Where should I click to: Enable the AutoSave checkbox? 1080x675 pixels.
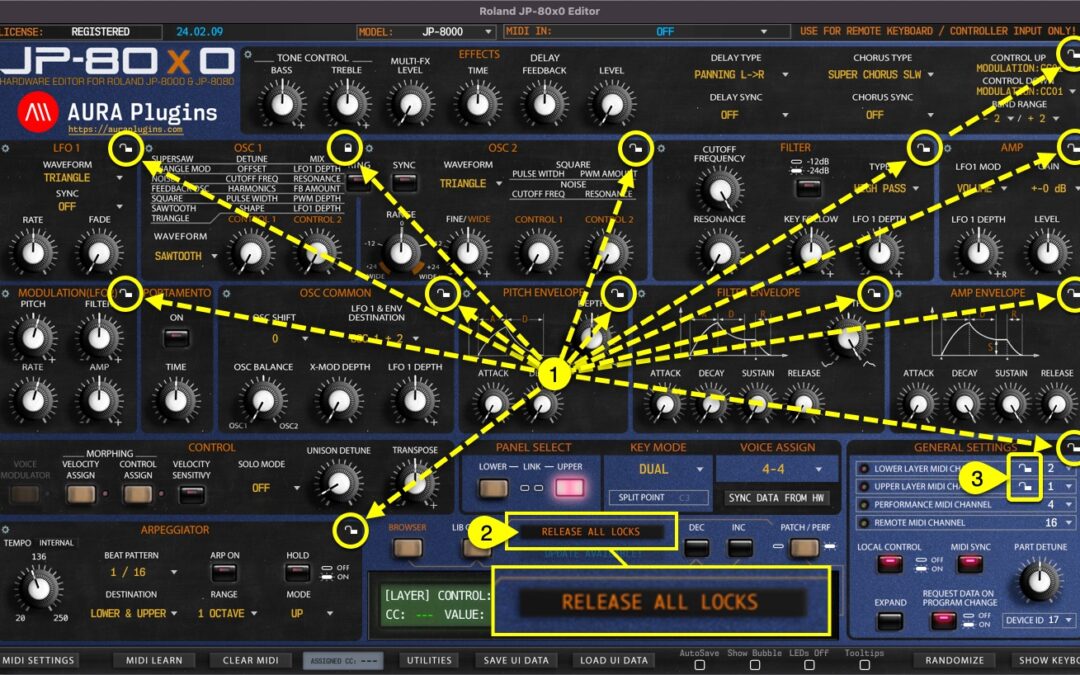pyautogui.click(x=702, y=664)
